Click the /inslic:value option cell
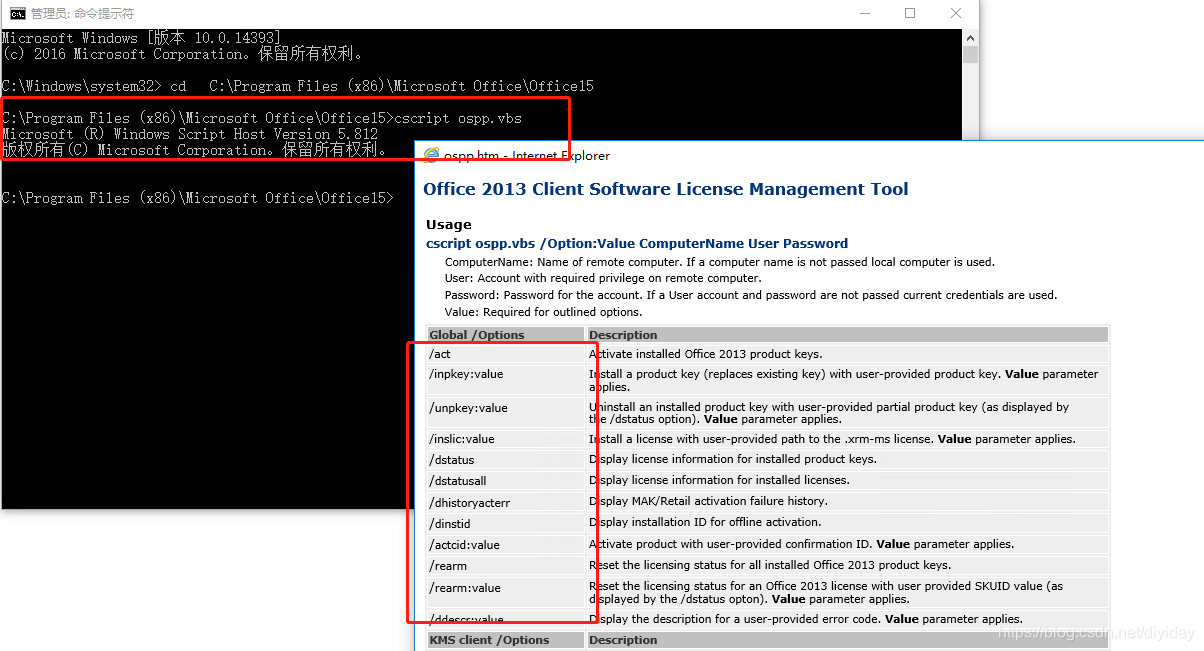Viewport: 1204px width, 651px height. (505, 439)
